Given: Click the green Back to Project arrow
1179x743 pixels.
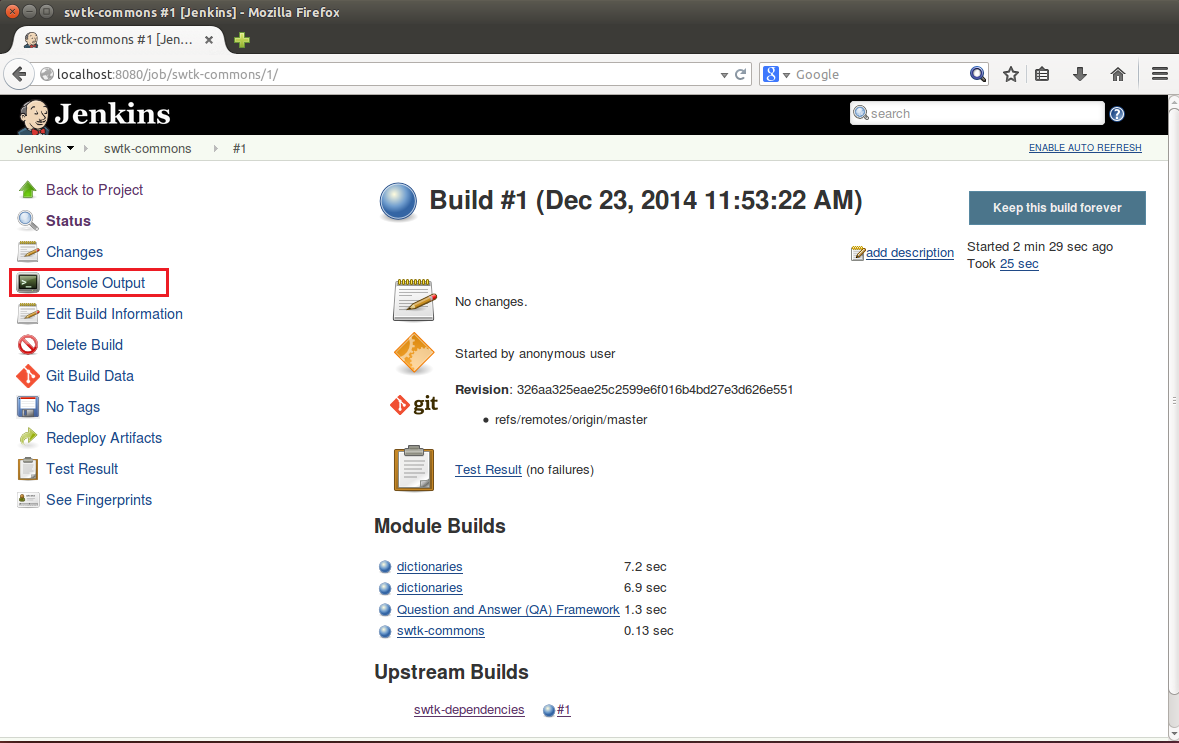Looking at the screenshot, I should click(27, 189).
